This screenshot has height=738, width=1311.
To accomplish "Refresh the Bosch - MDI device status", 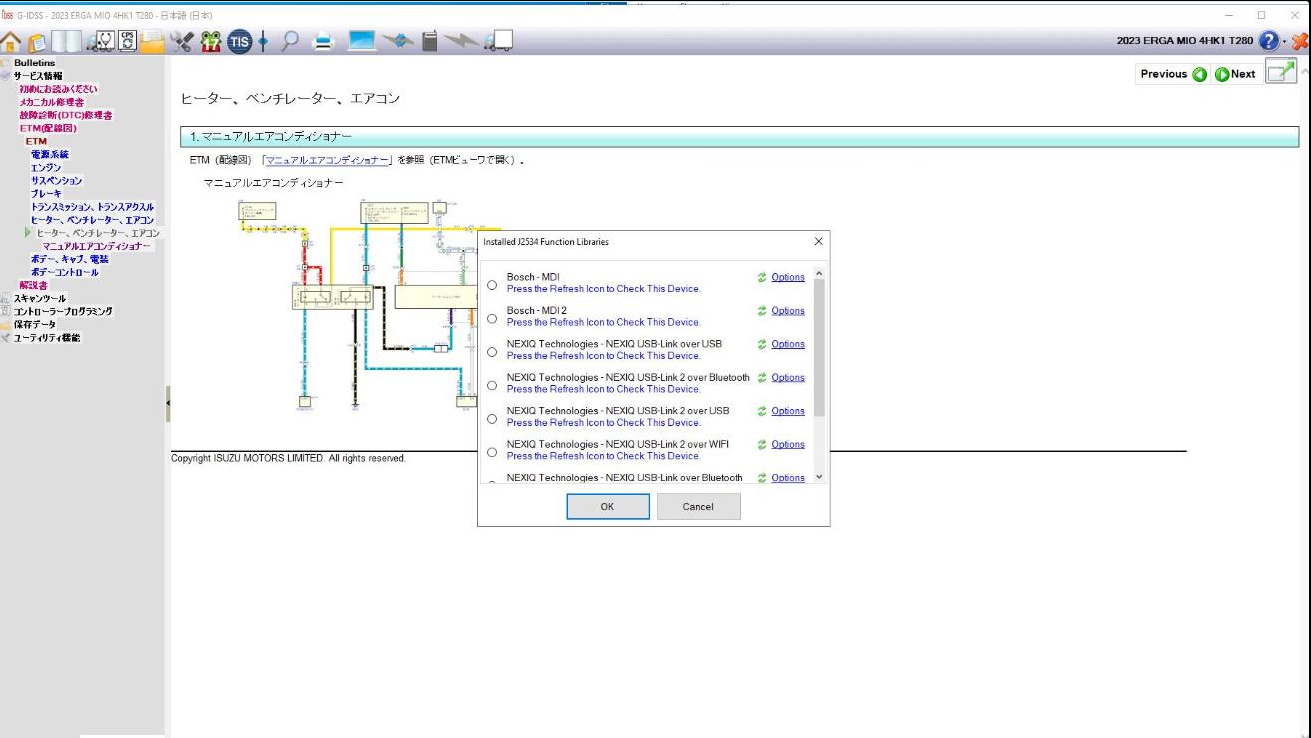I will click(x=762, y=277).
